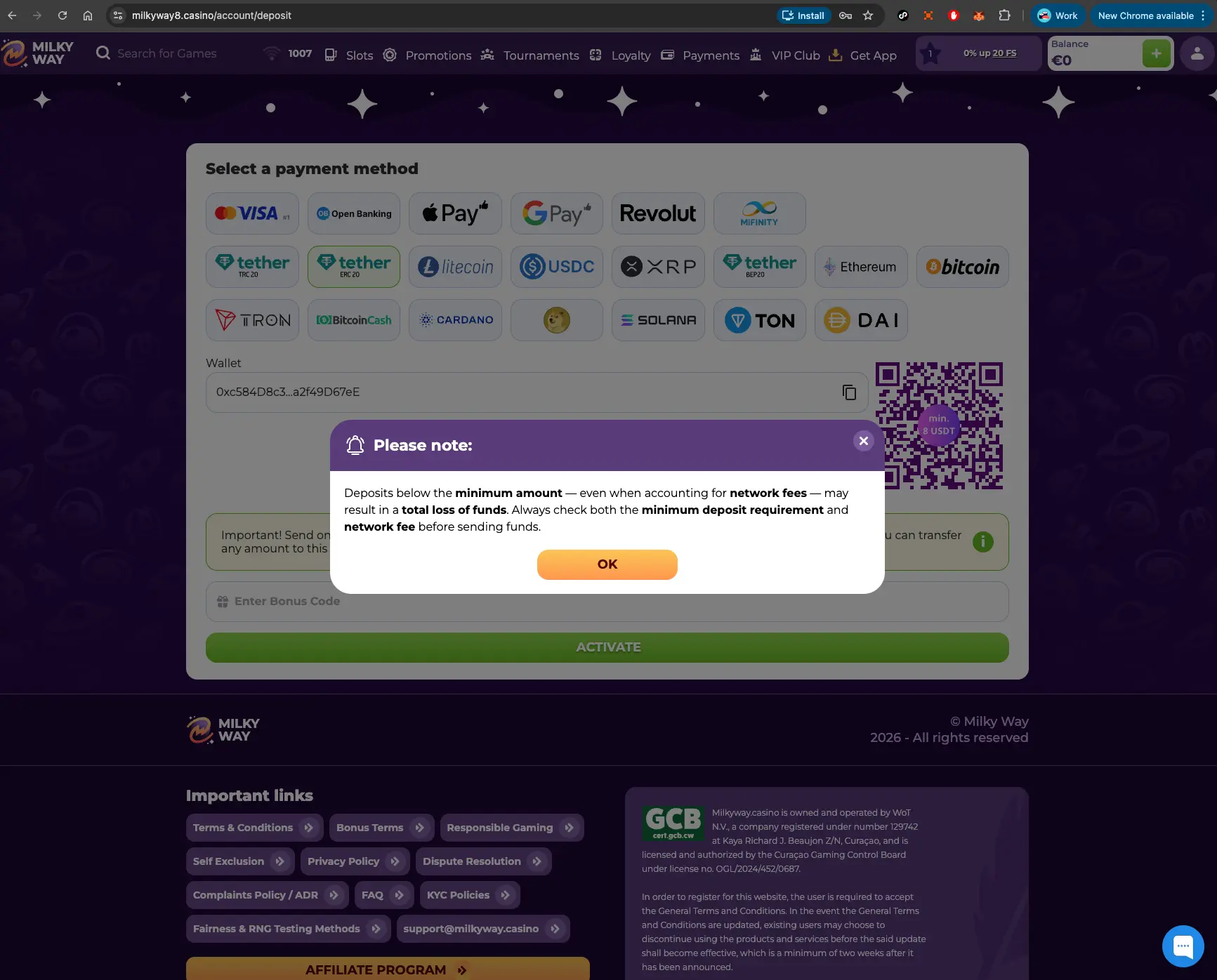
Task: Open Dispute Resolution link
Action: coord(484,861)
